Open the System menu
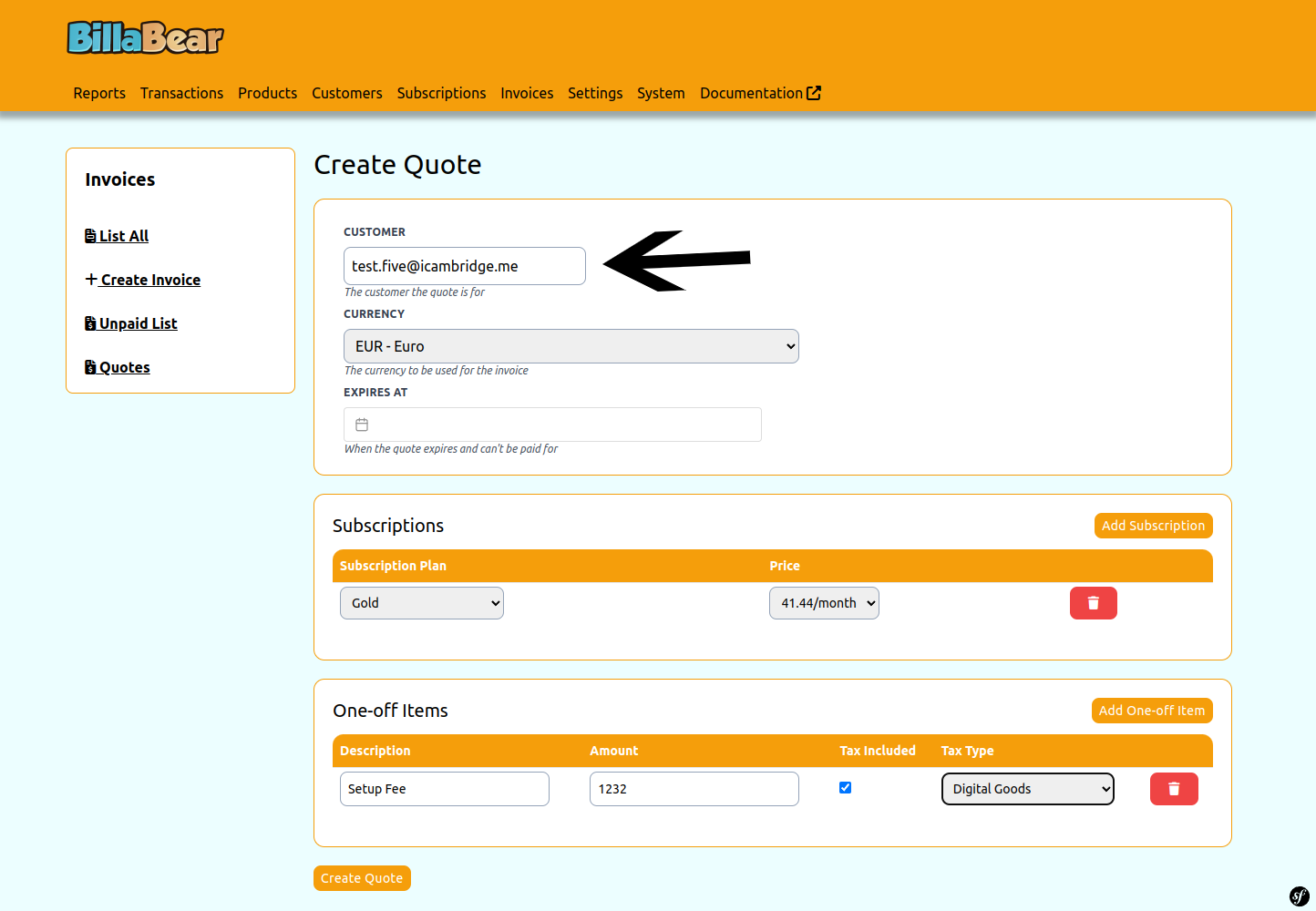This screenshot has height=911, width=1316. coord(661,93)
